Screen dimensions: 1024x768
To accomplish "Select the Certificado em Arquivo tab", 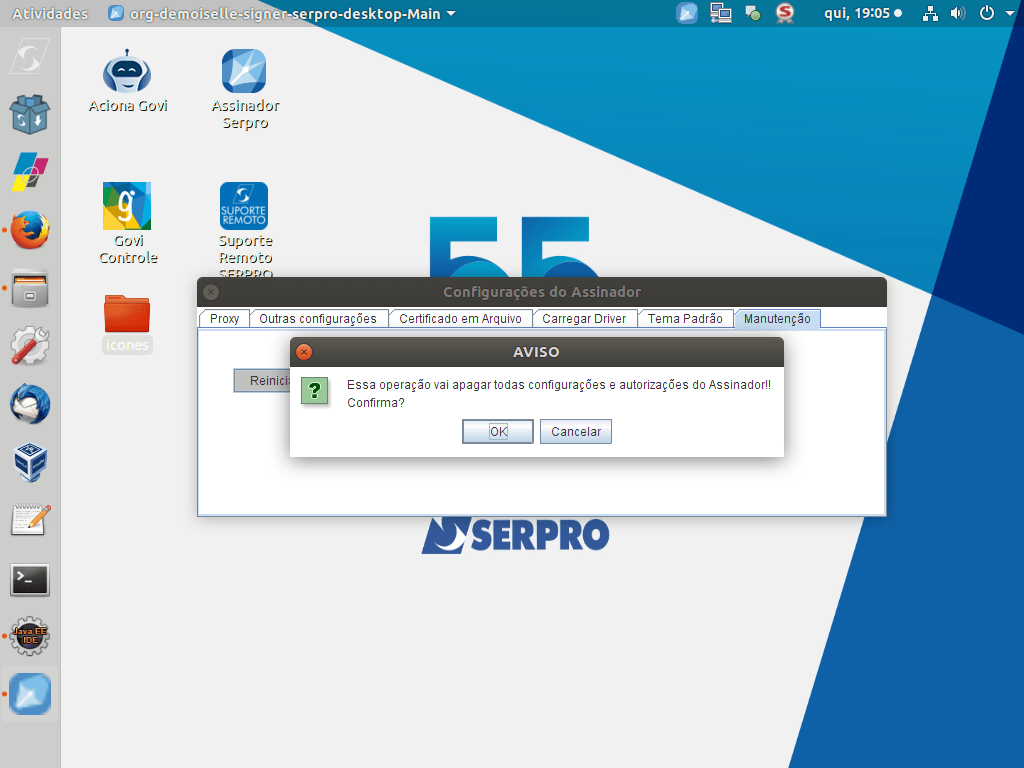I will [x=460, y=319].
